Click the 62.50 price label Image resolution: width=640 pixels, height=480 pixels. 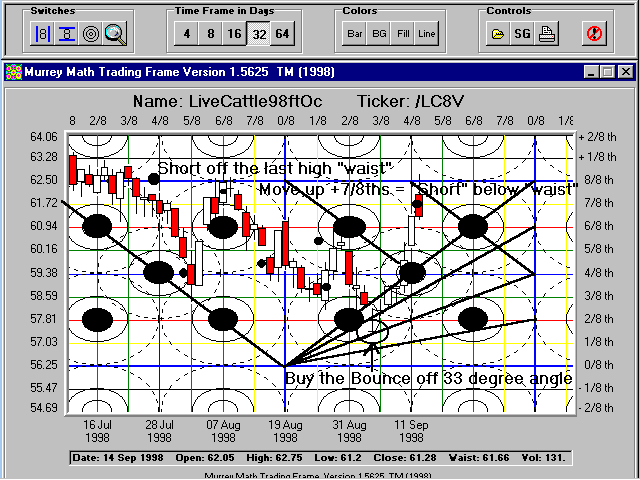click(x=44, y=180)
